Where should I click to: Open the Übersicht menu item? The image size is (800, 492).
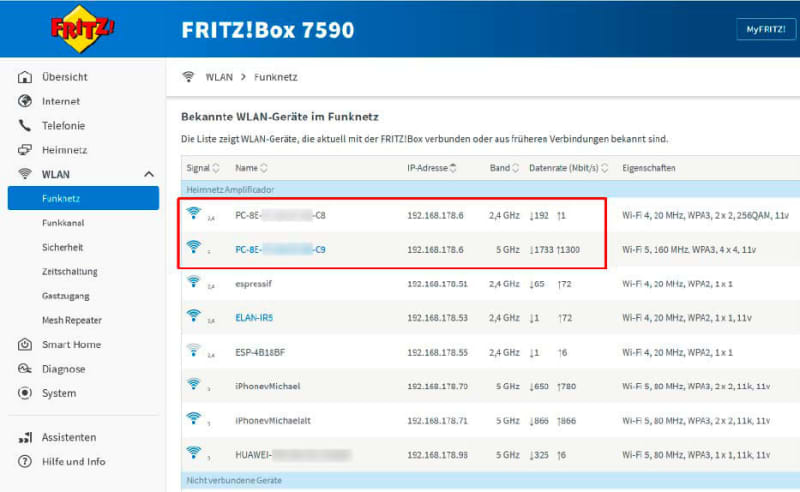[64, 77]
